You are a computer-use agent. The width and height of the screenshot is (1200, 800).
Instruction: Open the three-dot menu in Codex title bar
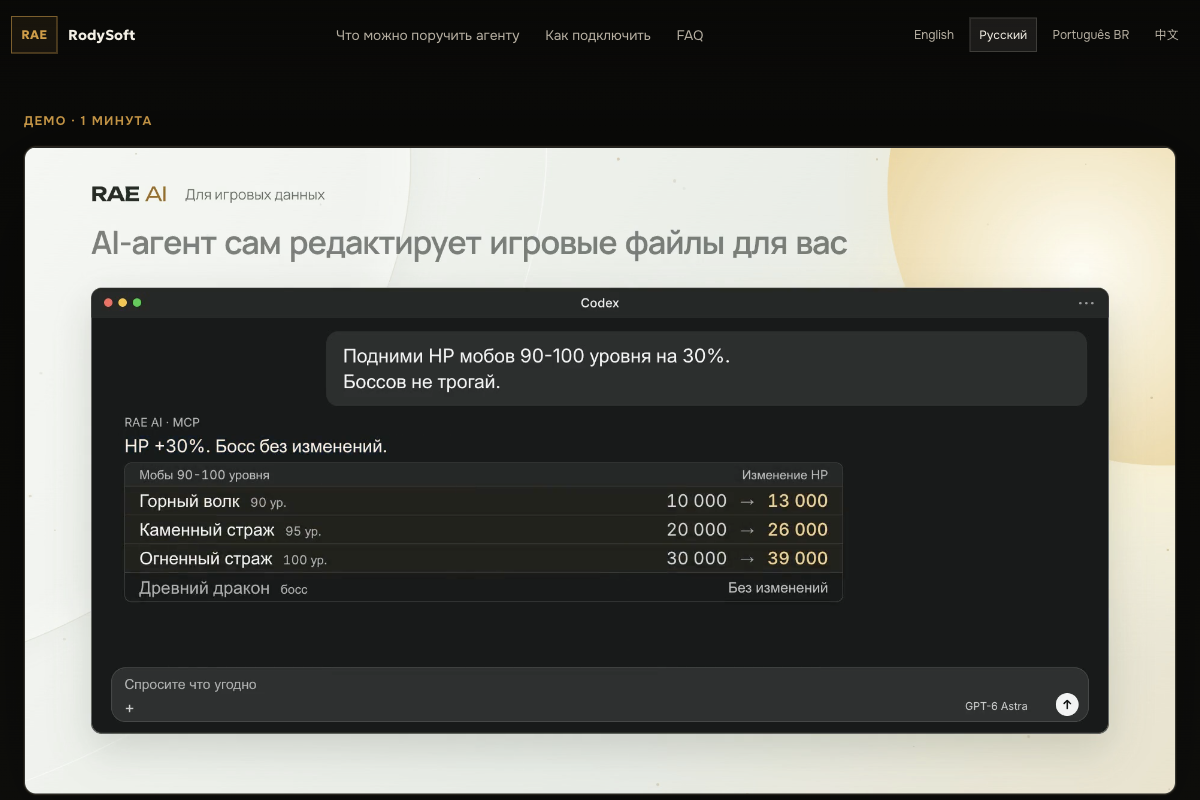click(1086, 303)
